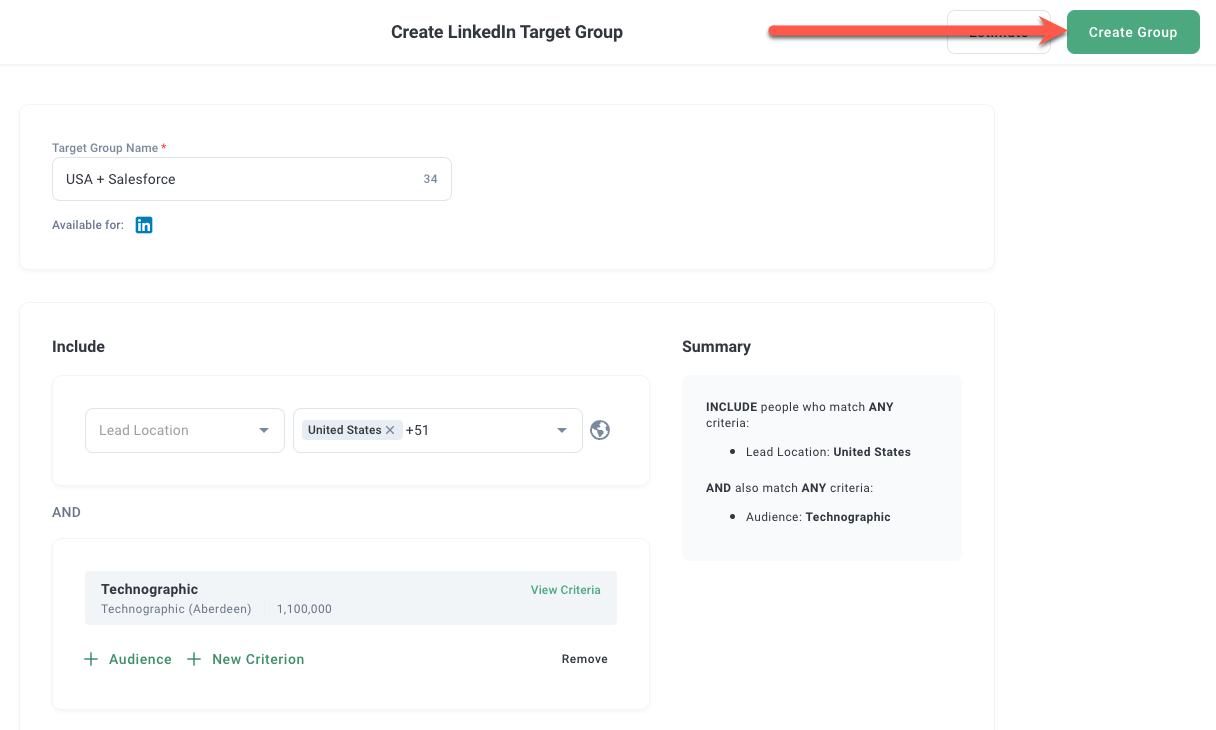Screen dimensions: 1216x730
Task: Select the Technographic audience row title
Action: click(x=150, y=589)
